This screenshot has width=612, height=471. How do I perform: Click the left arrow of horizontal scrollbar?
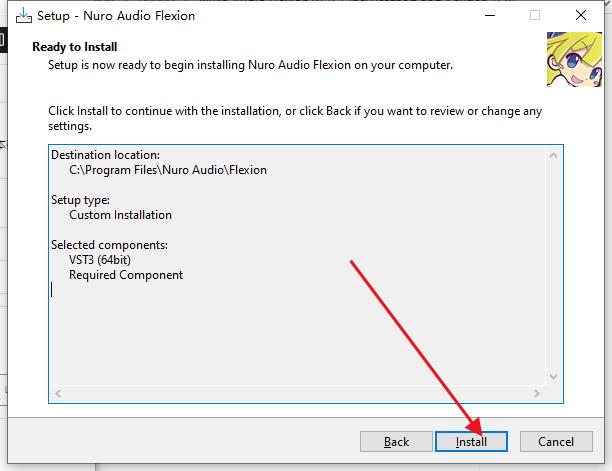click(58, 393)
